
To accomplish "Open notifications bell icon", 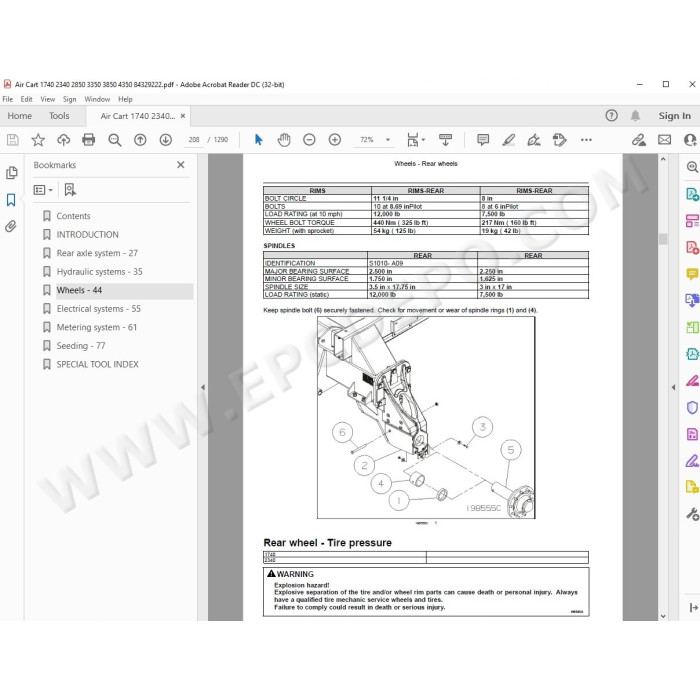I will click(x=635, y=116).
